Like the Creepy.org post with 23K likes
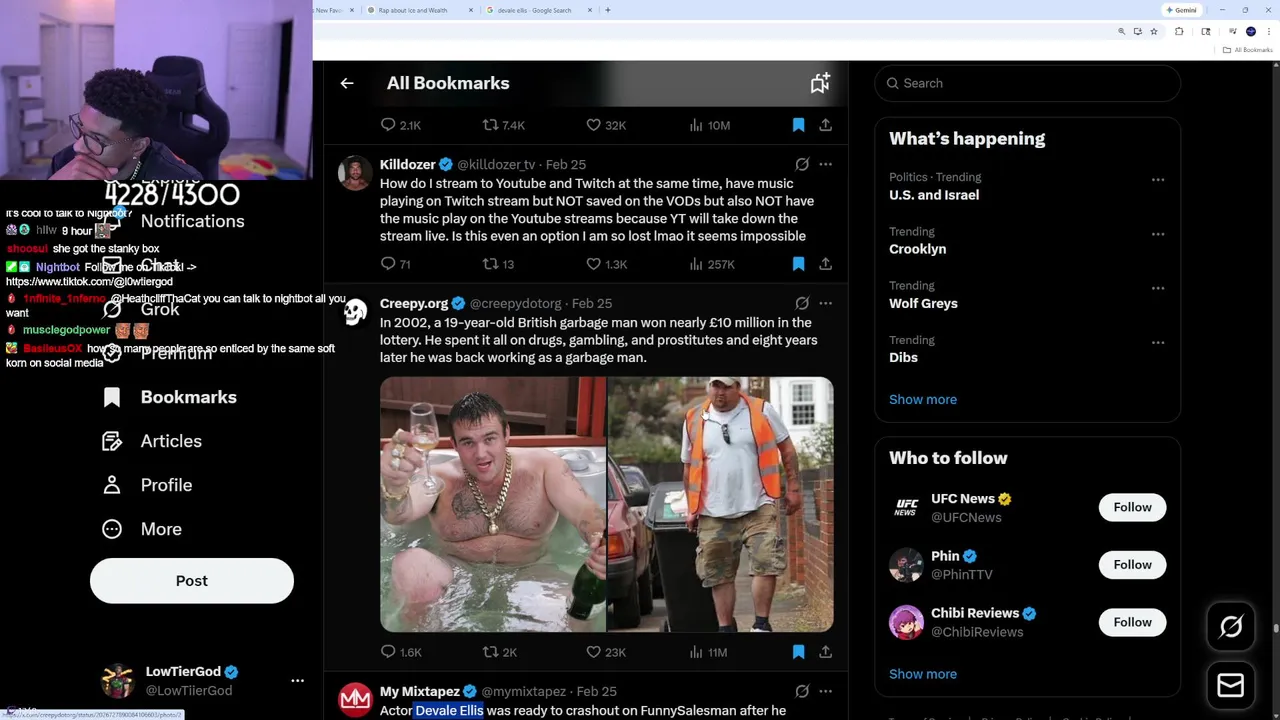Viewport: 1280px width, 720px height. pos(605,652)
